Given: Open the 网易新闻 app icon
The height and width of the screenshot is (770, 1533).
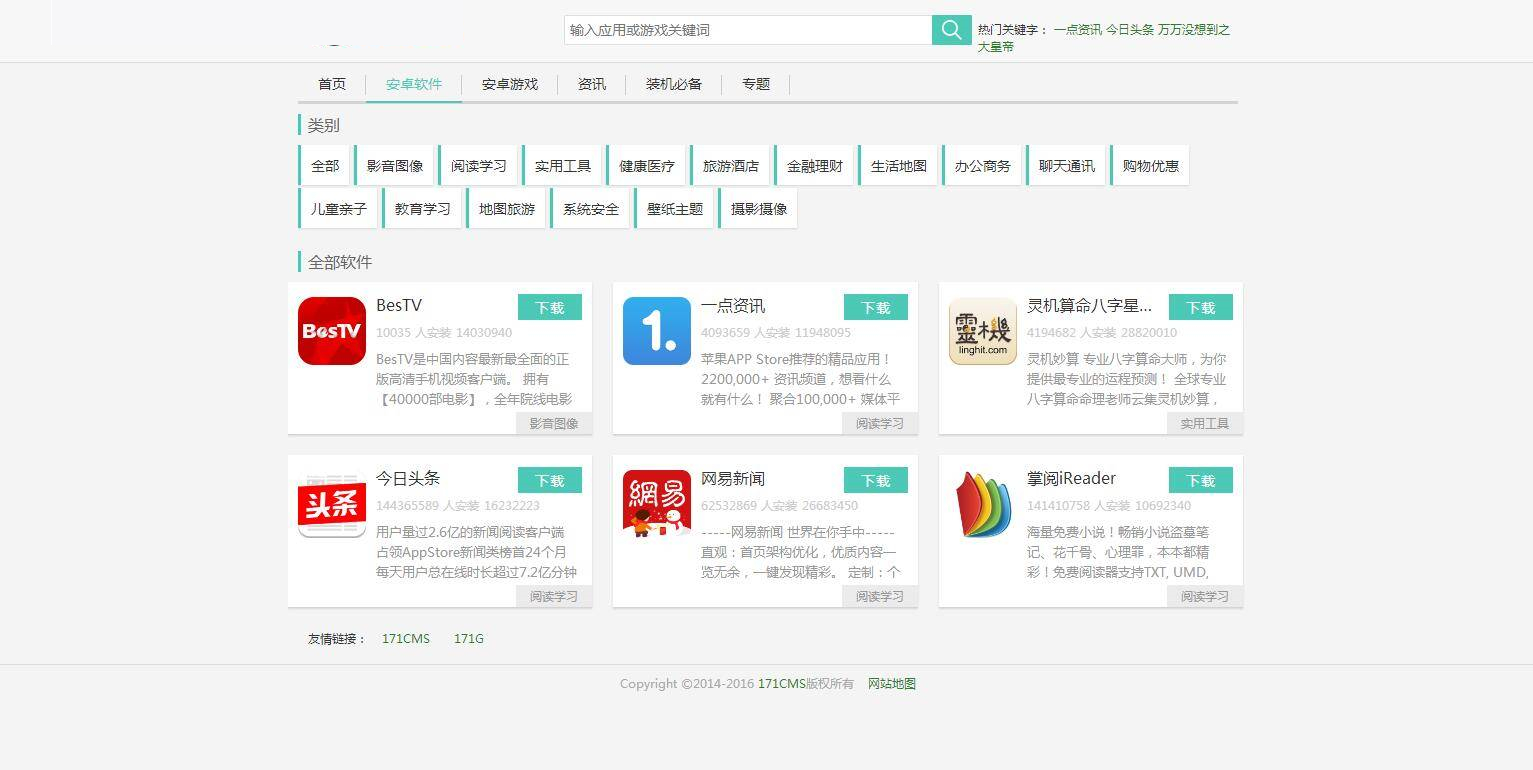Looking at the screenshot, I should tap(656, 503).
